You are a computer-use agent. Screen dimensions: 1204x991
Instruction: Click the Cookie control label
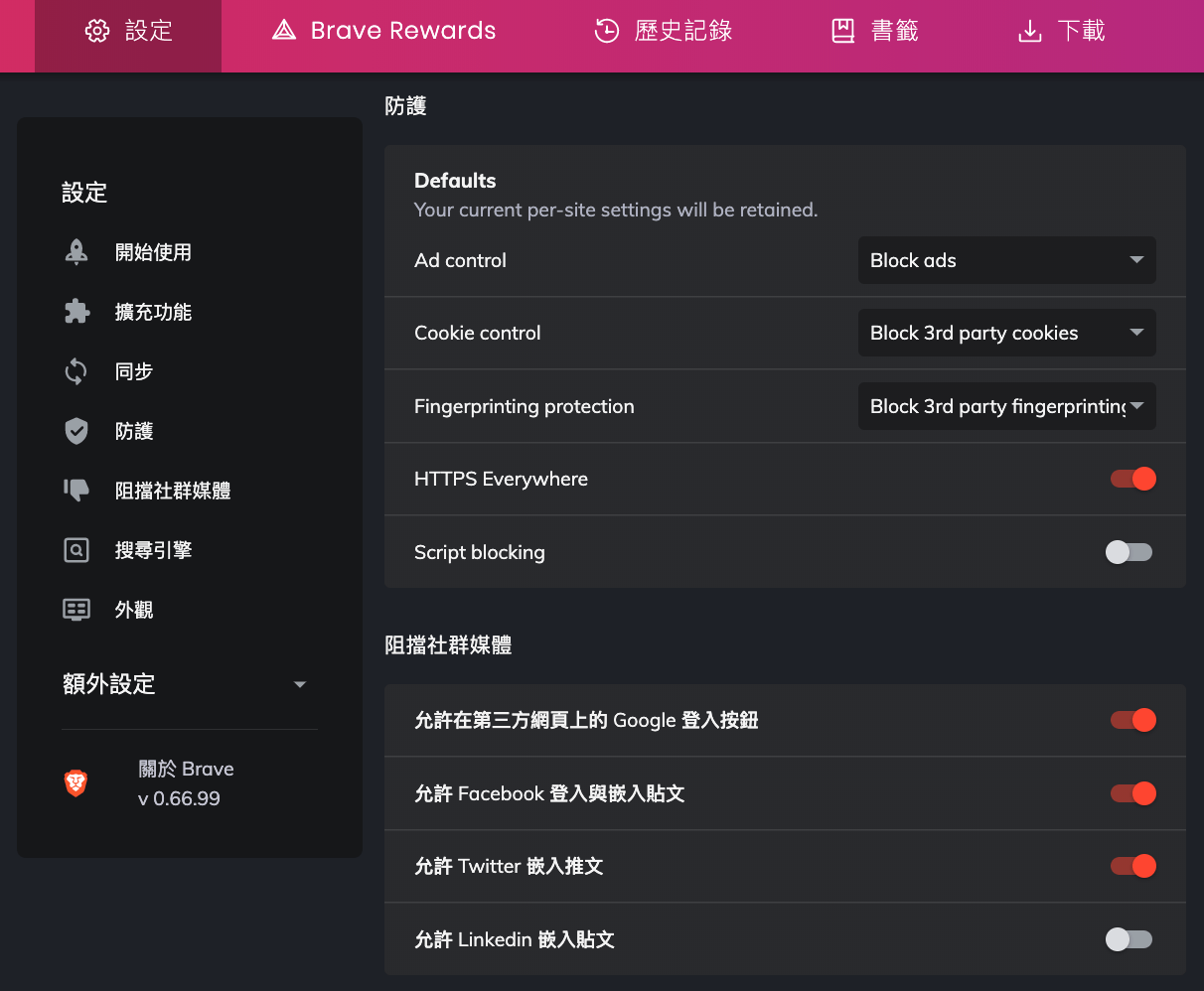click(x=478, y=333)
